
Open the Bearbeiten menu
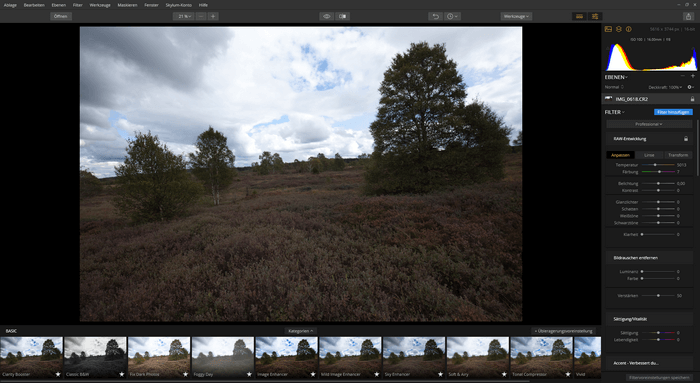(x=34, y=5)
